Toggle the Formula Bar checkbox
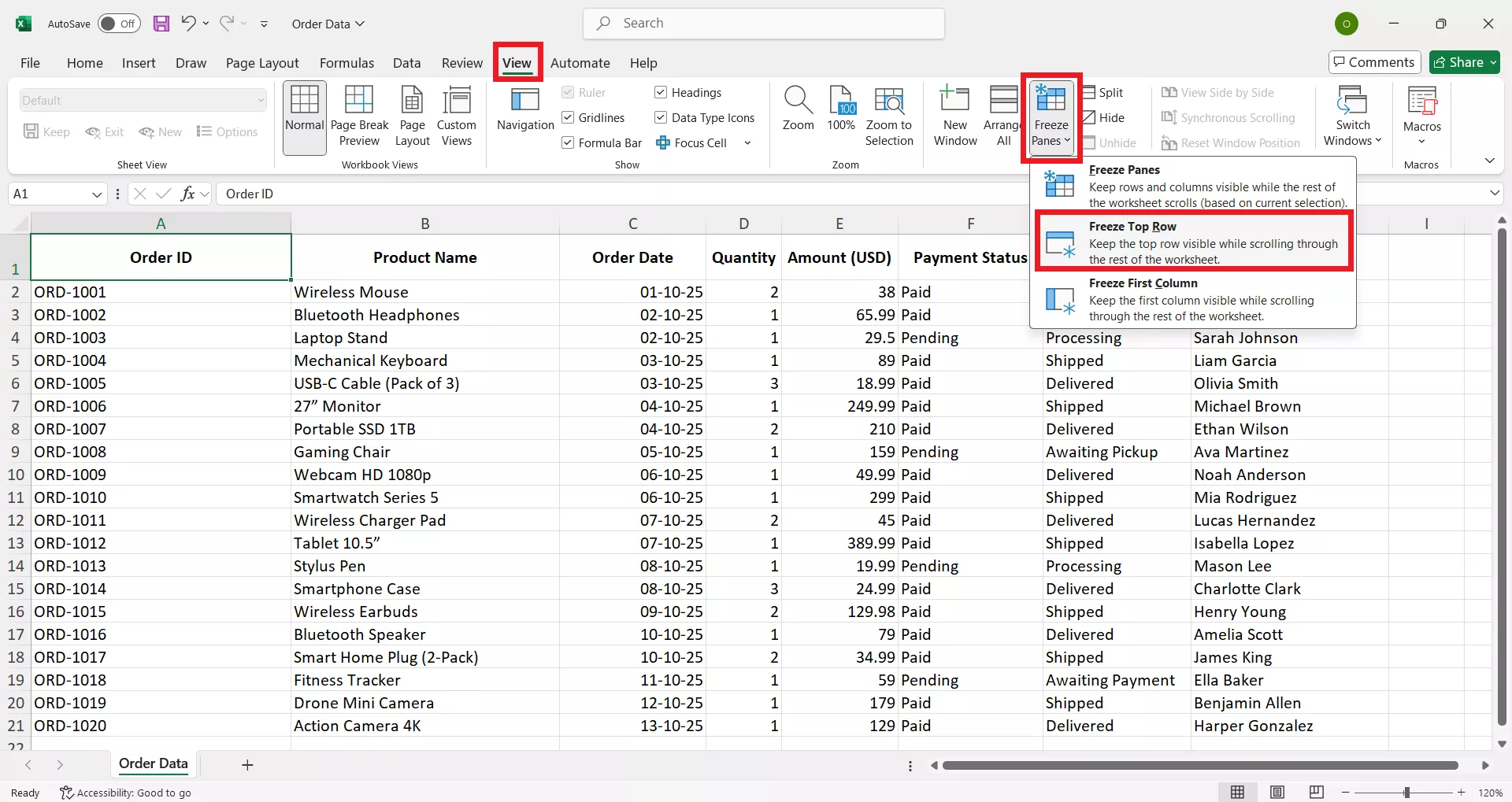 pyautogui.click(x=568, y=143)
